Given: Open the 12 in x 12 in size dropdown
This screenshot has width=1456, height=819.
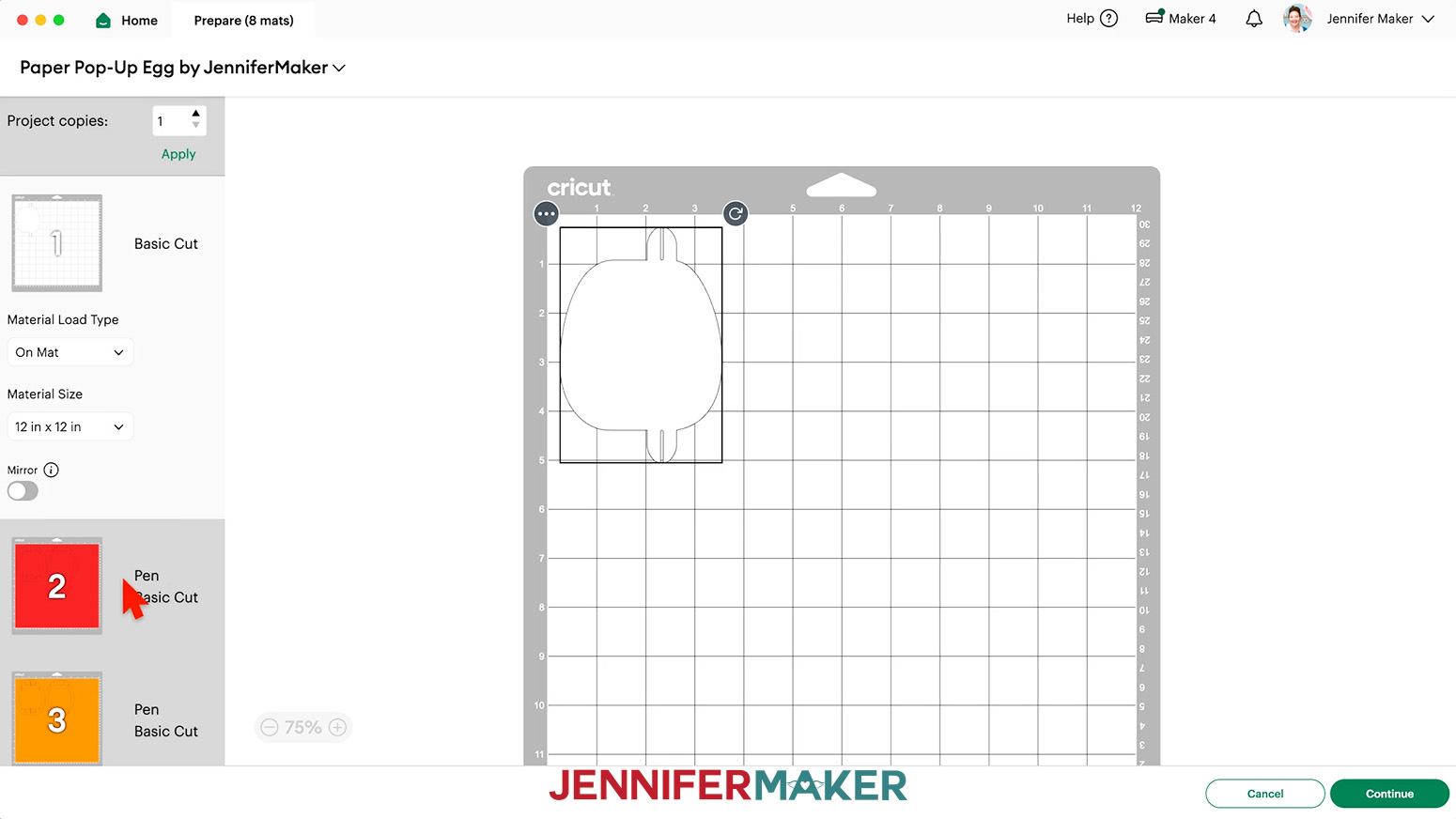Looking at the screenshot, I should tap(70, 426).
